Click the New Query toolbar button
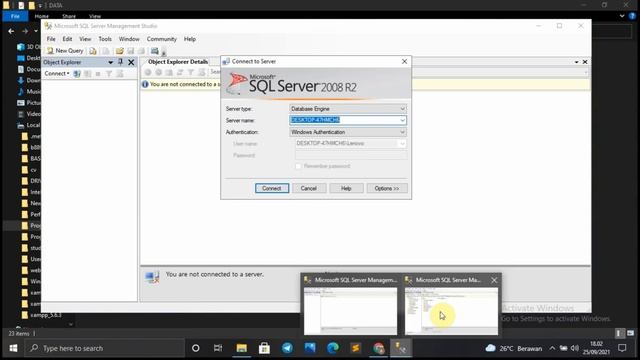This screenshot has height=360, width=640. click(65, 51)
